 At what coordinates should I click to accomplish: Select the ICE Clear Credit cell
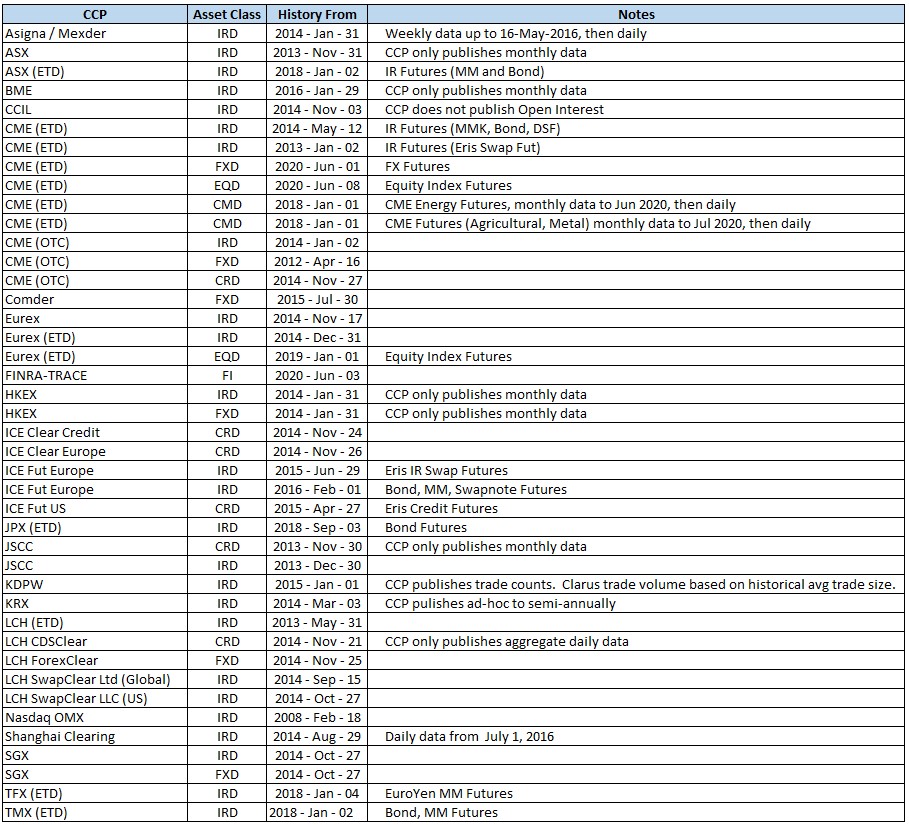click(x=94, y=433)
